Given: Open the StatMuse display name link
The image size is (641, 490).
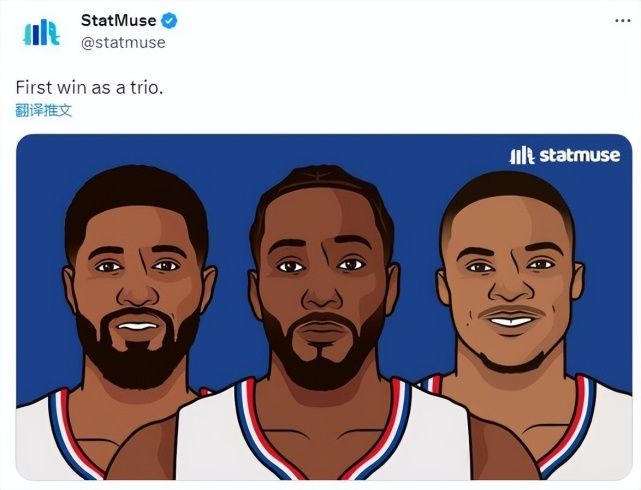Looking at the screenshot, I should click(118, 20).
